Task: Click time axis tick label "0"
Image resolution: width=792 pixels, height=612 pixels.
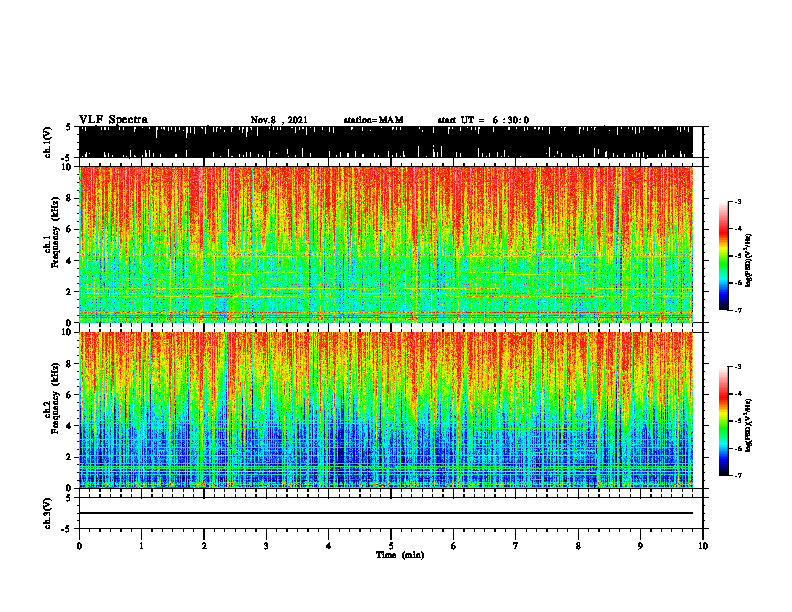Action: pyautogui.click(x=79, y=546)
